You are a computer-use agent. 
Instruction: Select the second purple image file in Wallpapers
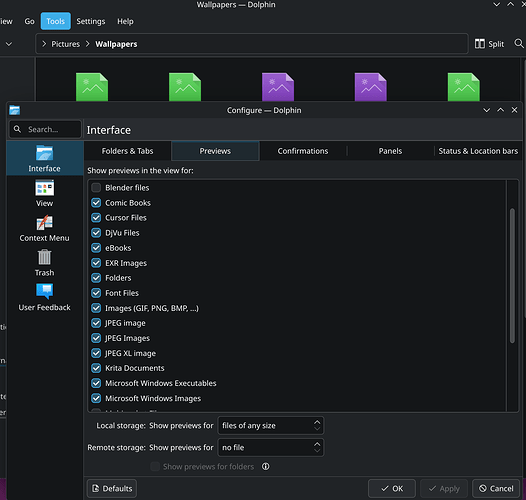[x=371, y=87]
